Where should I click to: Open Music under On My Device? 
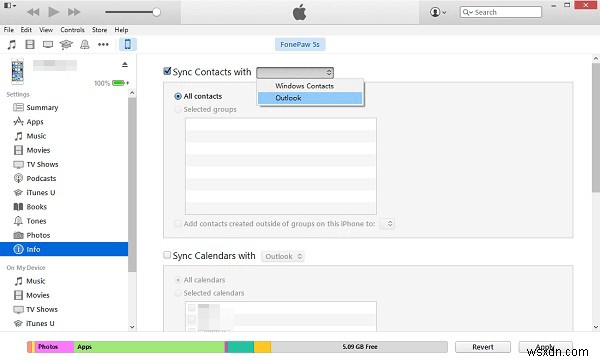(36, 281)
